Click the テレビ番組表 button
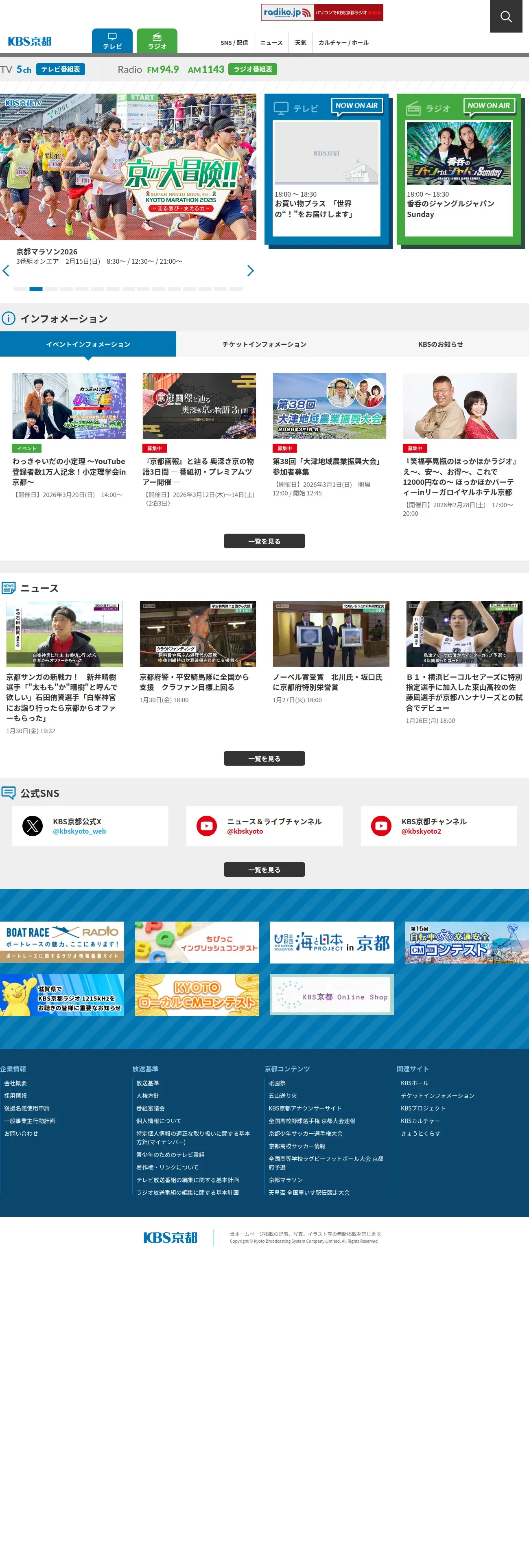The height and width of the screenshot is (1568, 529). tap(60, 69)
